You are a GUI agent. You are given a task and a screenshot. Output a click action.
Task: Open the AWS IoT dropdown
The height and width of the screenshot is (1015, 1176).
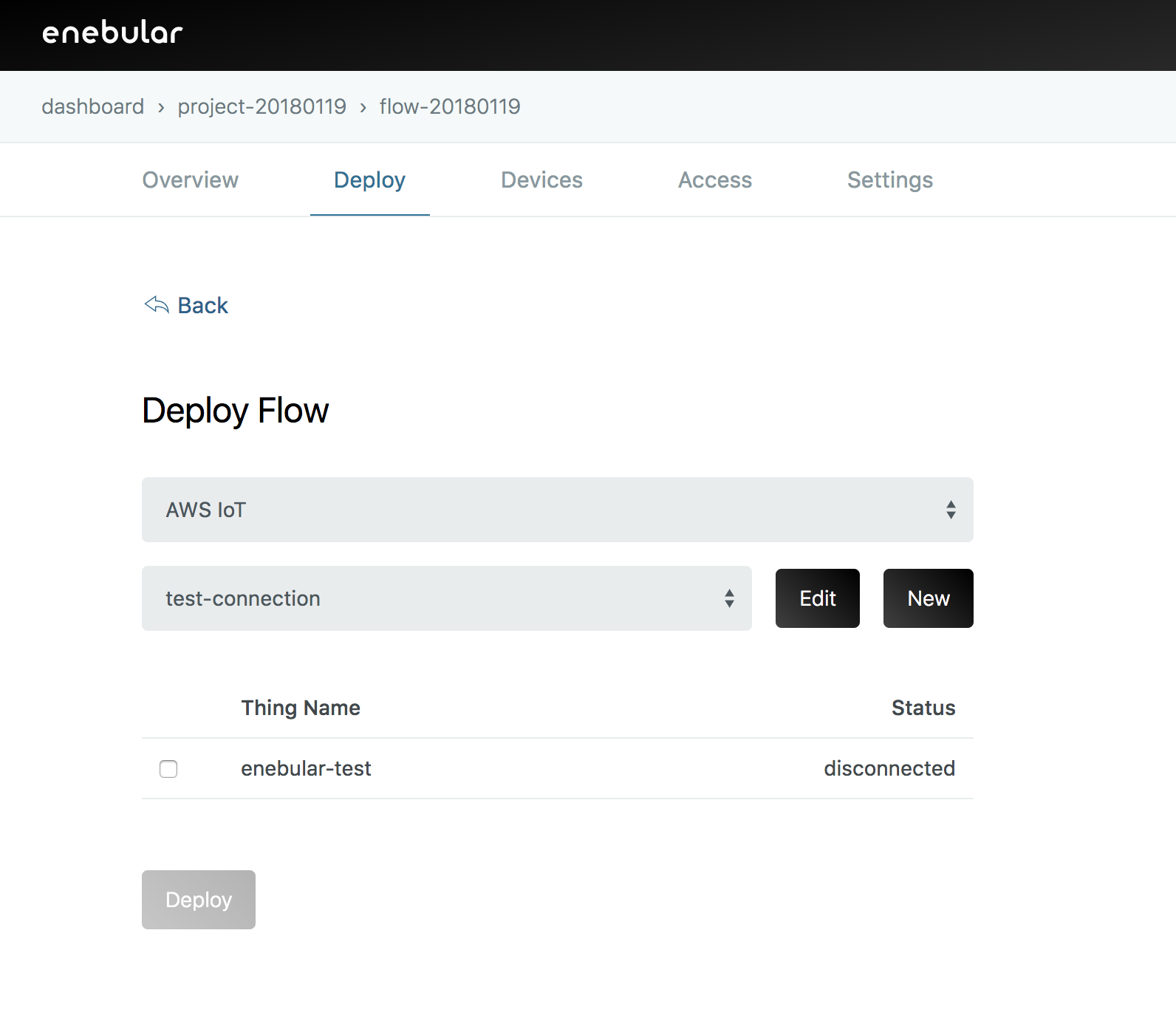(557, 510)
